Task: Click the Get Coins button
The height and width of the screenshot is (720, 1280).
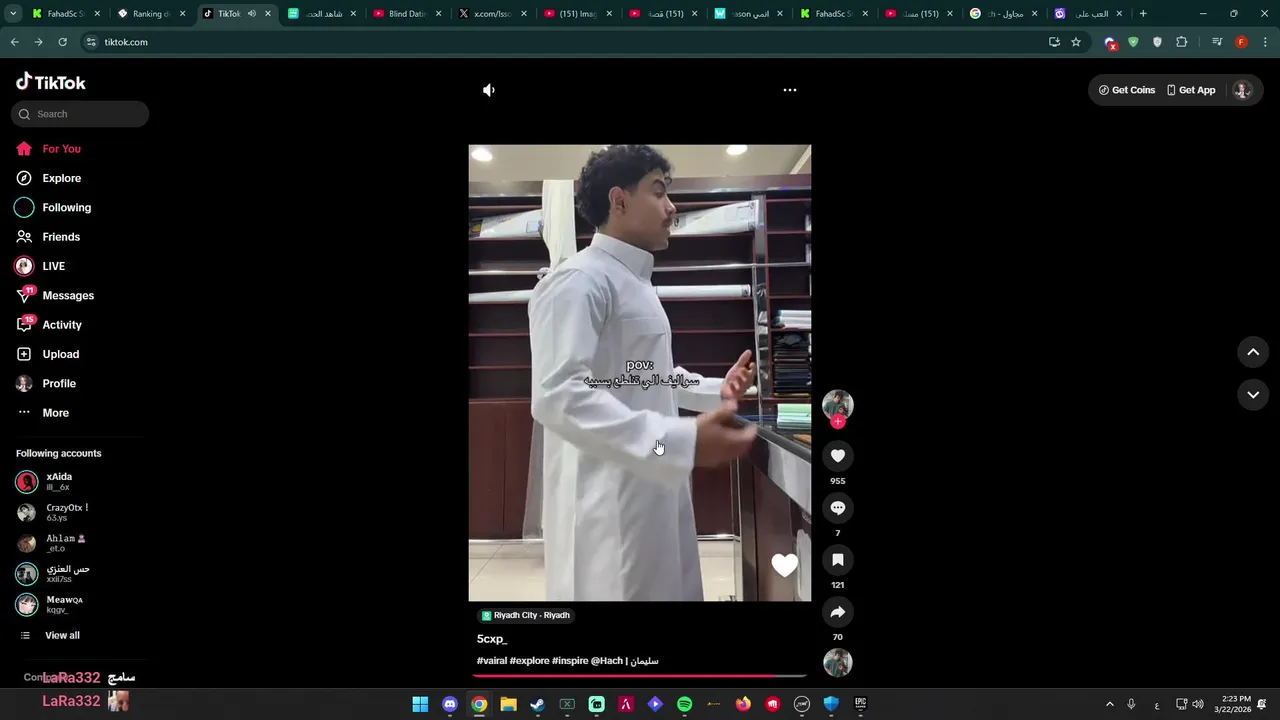Action: tap(1127, 90)
